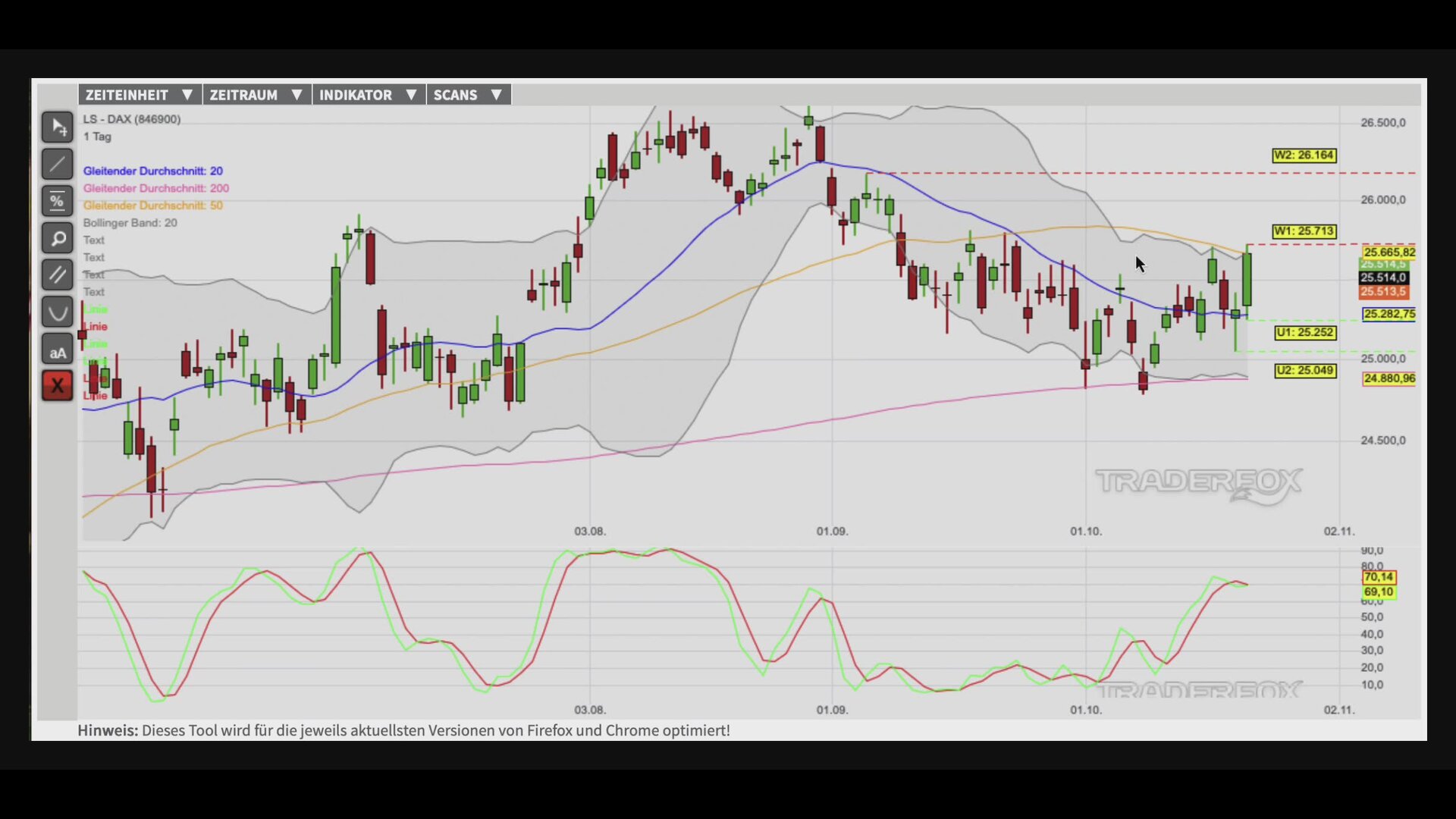Click the red X delete drawings tool
This screenshot has height=819, width=1456.
point(57,386)
